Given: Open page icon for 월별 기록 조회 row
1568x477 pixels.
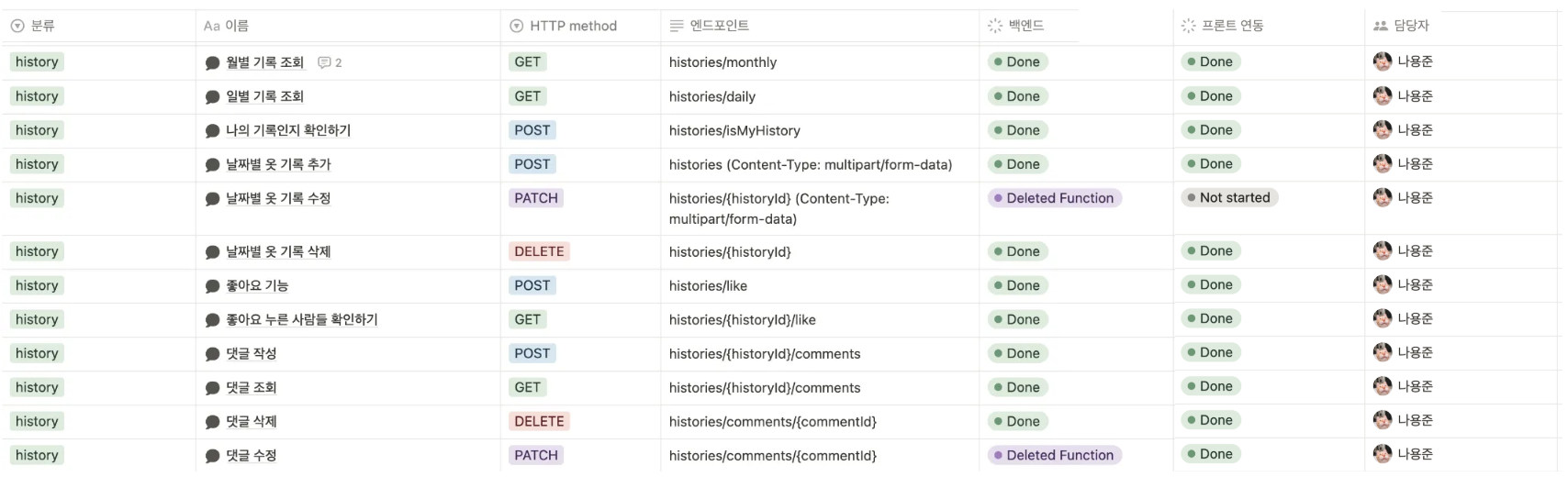Looking at the screenshot, I should click(212, 63).
